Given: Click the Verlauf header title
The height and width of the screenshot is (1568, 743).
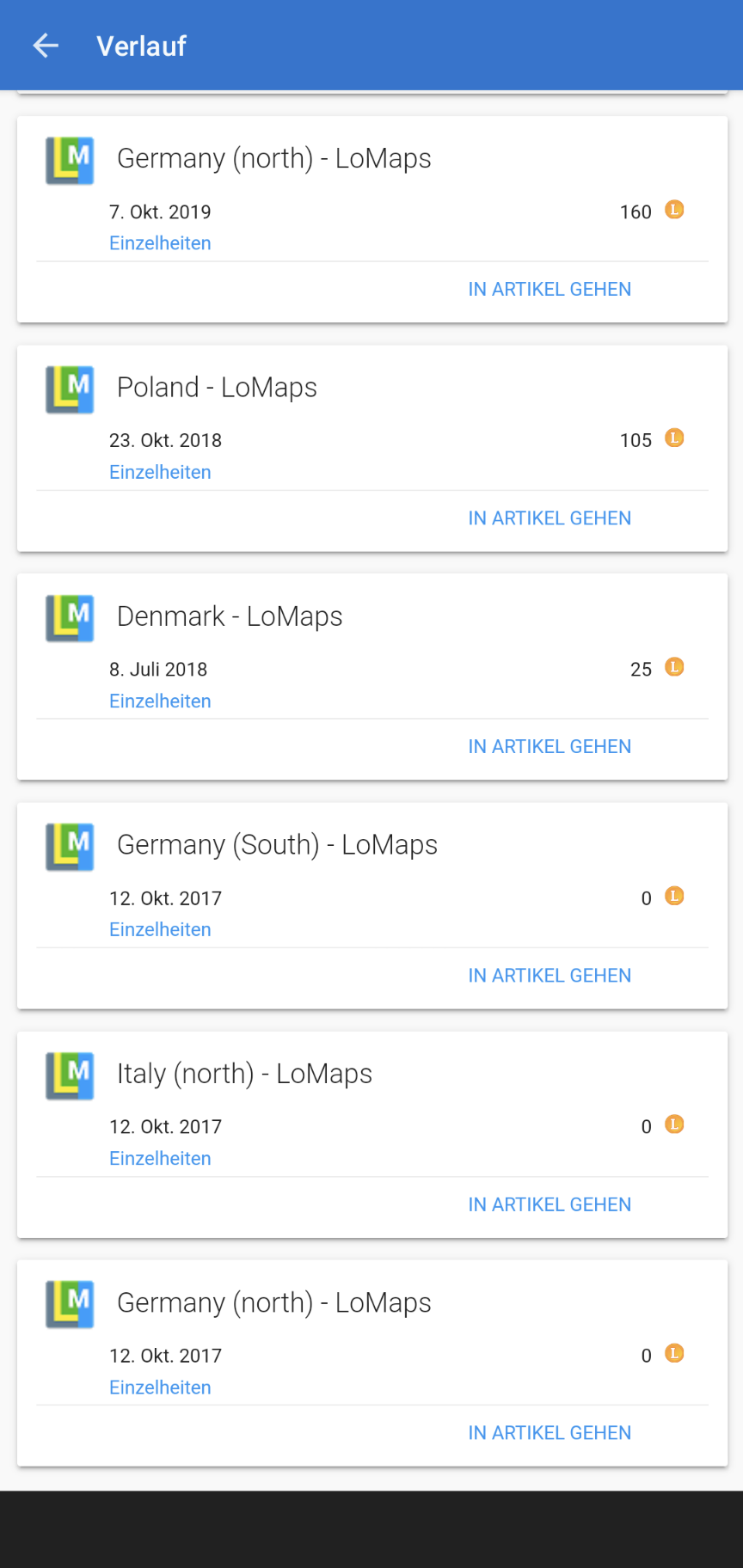Looking at the screenshot, I should pyautogui.click(x=141, y=46).
